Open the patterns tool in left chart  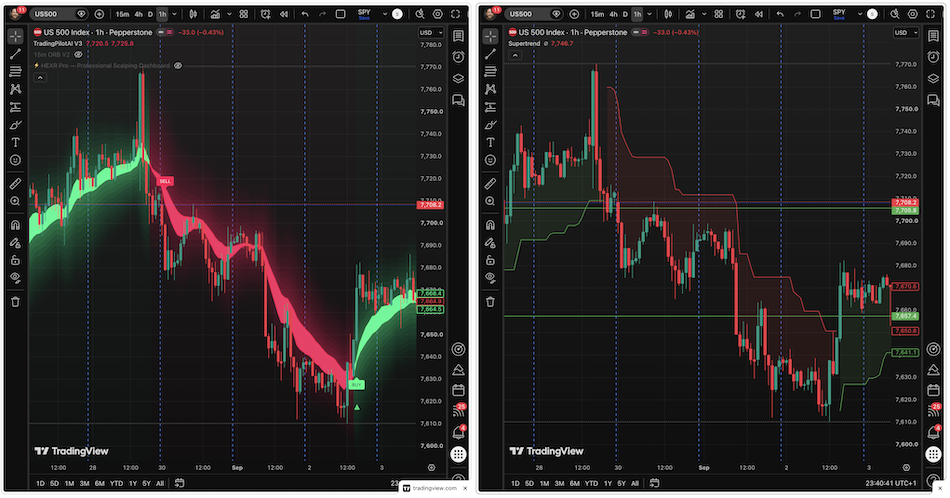[15, 89]
